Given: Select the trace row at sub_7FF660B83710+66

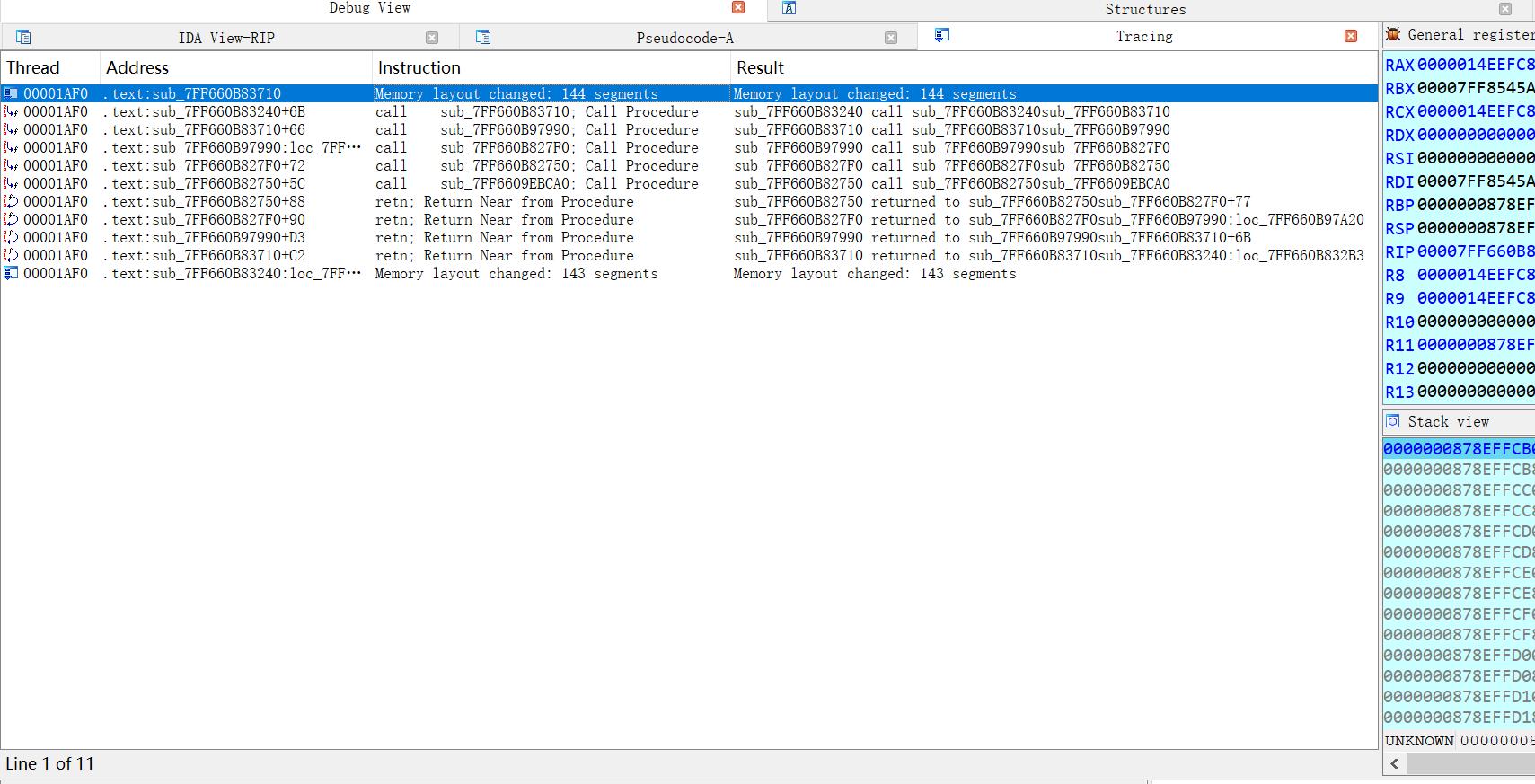Looking at the screenshot, I should 689,130.
